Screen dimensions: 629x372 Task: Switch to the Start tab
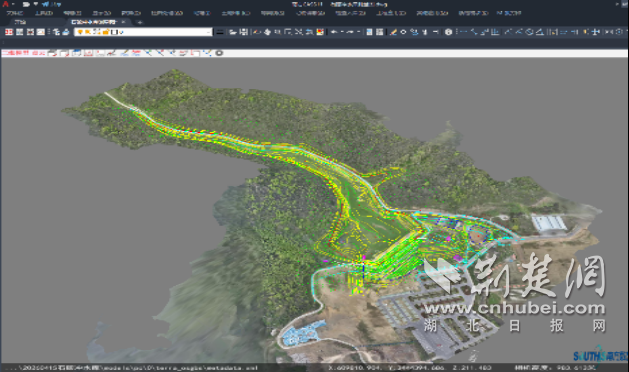pyautogui.click(x=20, y=22)
